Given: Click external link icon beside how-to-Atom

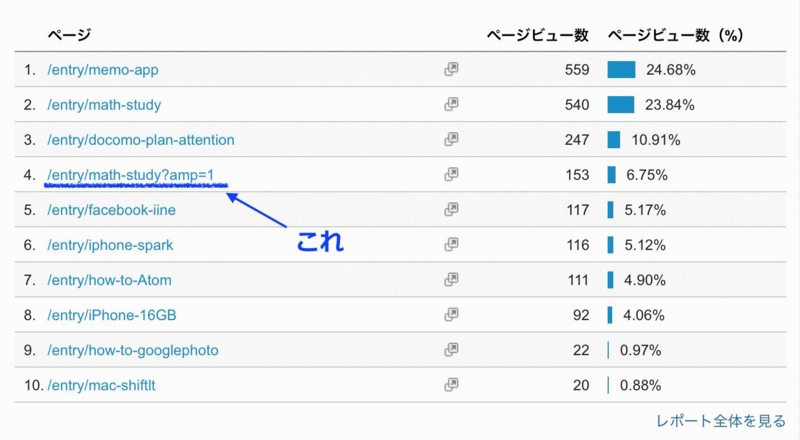Looking at the screenshot, I should (x=451, y=280).
